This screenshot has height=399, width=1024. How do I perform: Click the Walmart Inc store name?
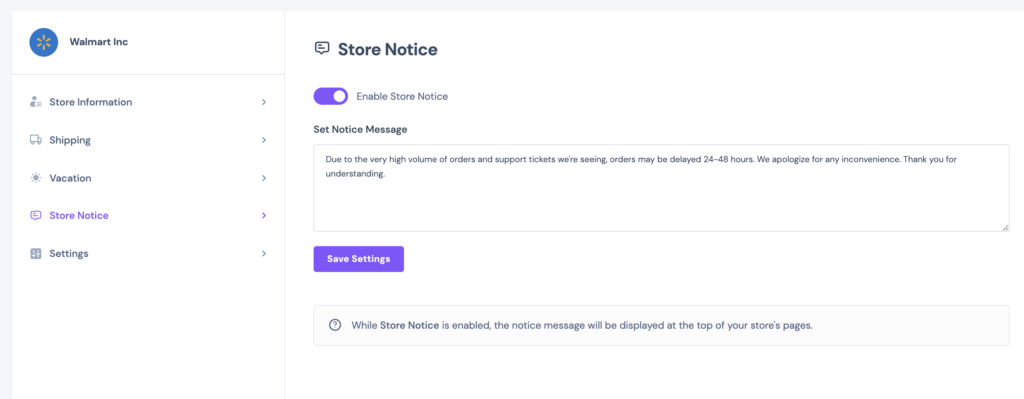[99, 42]
